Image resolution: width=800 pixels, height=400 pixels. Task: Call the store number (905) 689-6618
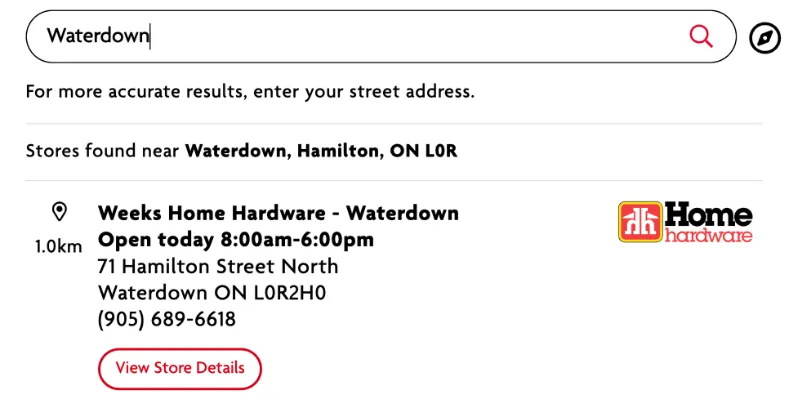click(x=167, y=320)
